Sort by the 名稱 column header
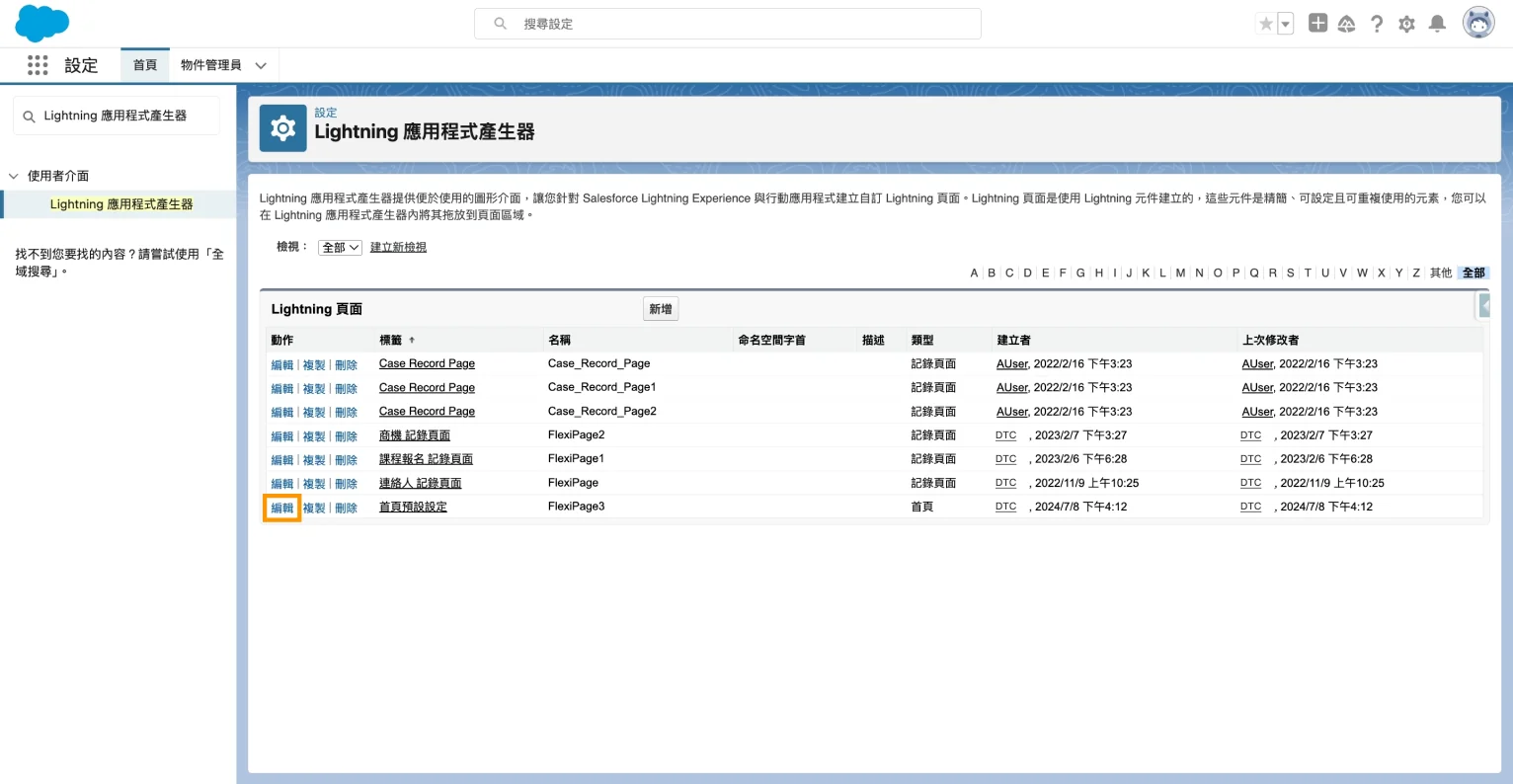1513x784 pixels. click(559, 340)
